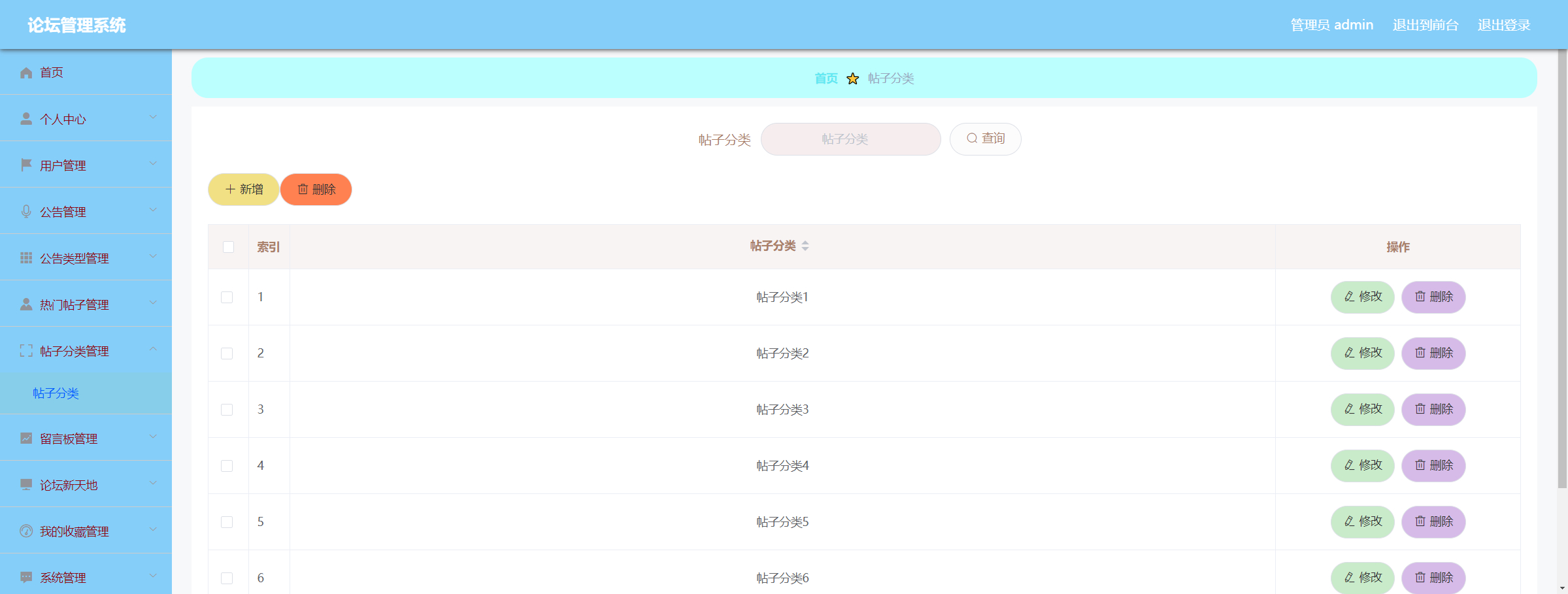Collapse the 帖子分类管理 menu chevron
This screenshot has height=594, width=1568.
point(153,350)
